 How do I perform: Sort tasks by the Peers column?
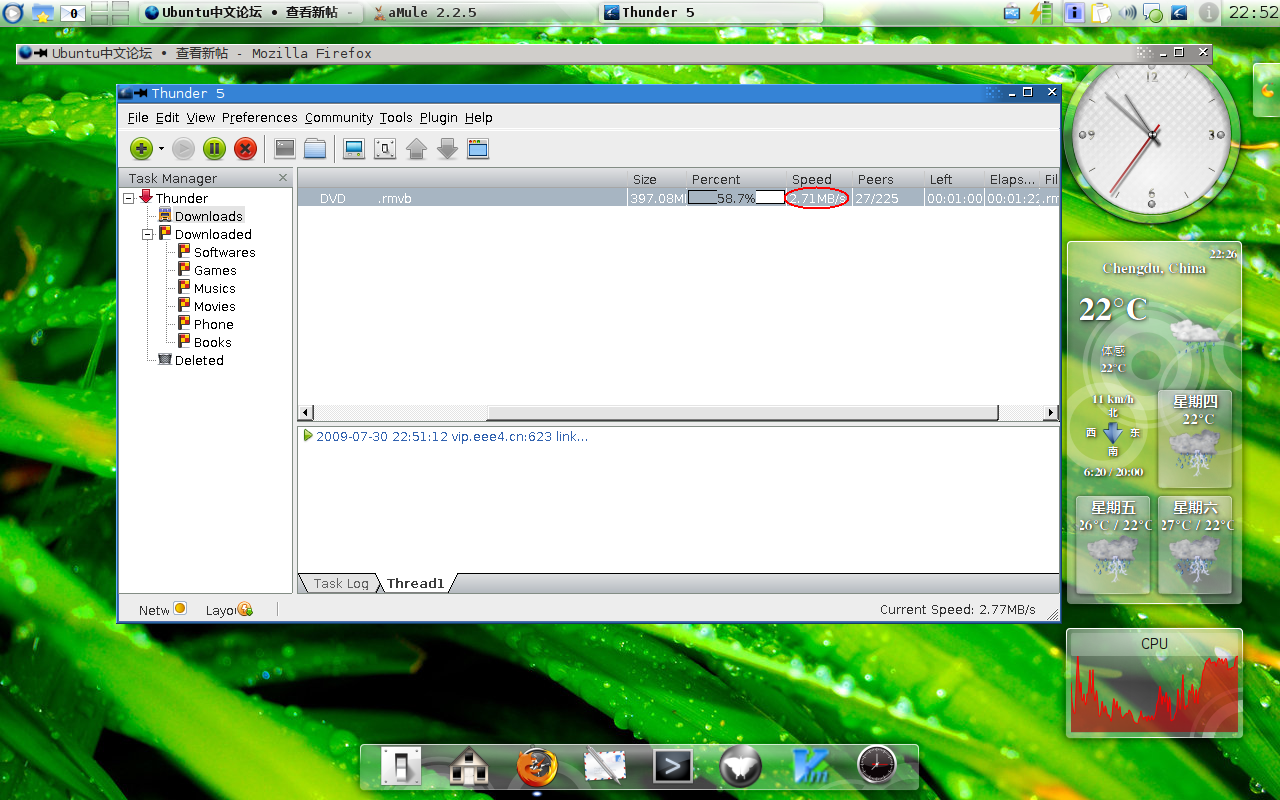coord(888,179)
